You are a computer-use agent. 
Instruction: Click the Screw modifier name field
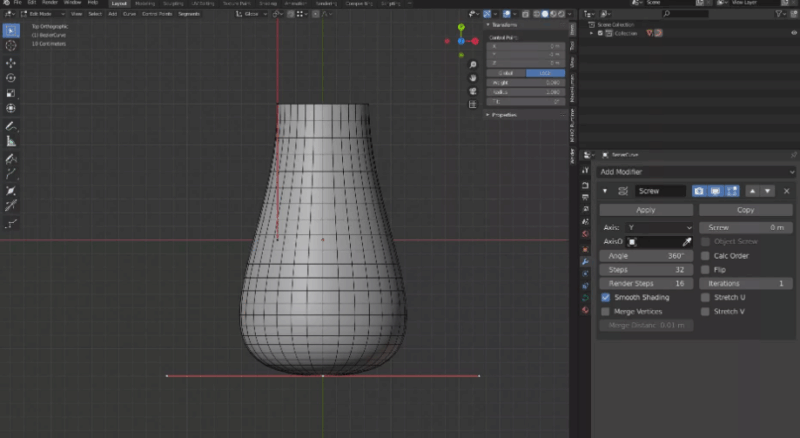[x=661, y=191]
